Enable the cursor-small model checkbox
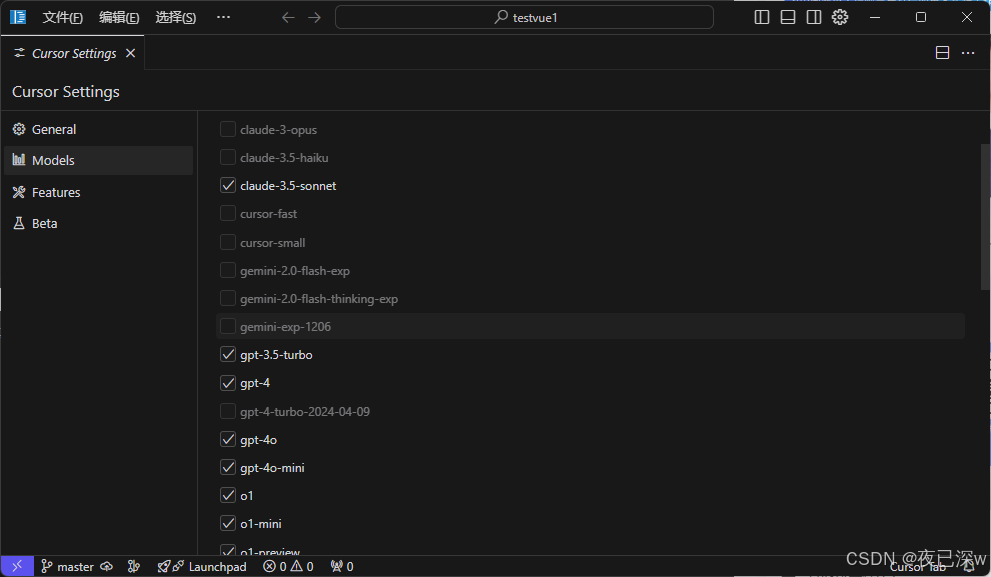The height and width of the screenshot is (577, 991). coord(228,242)
